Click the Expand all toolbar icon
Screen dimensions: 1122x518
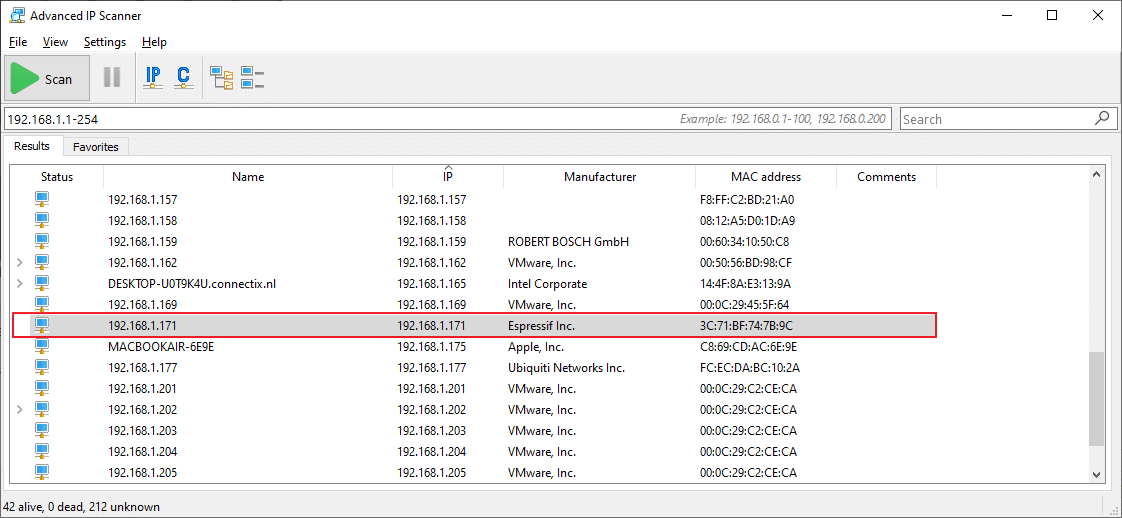222,78
